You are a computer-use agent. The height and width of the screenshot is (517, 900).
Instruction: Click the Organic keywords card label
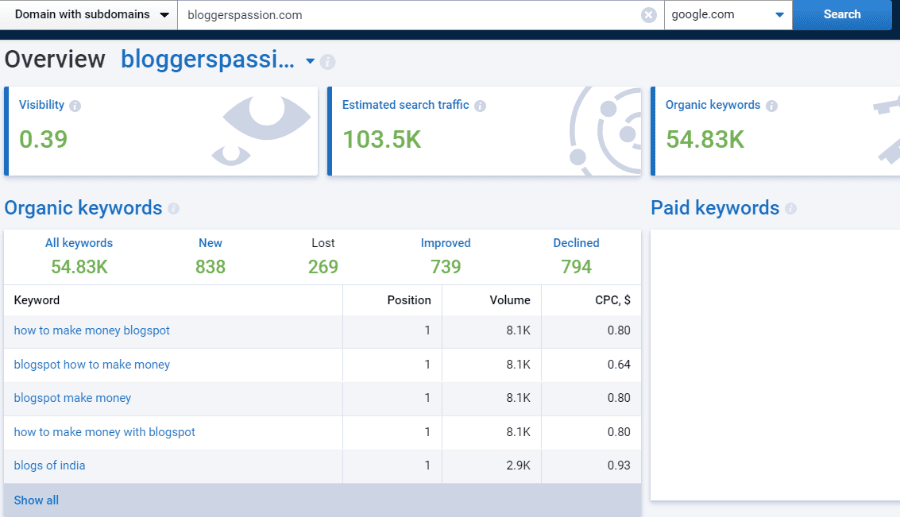pyautogui.click(x=712, y=105)
